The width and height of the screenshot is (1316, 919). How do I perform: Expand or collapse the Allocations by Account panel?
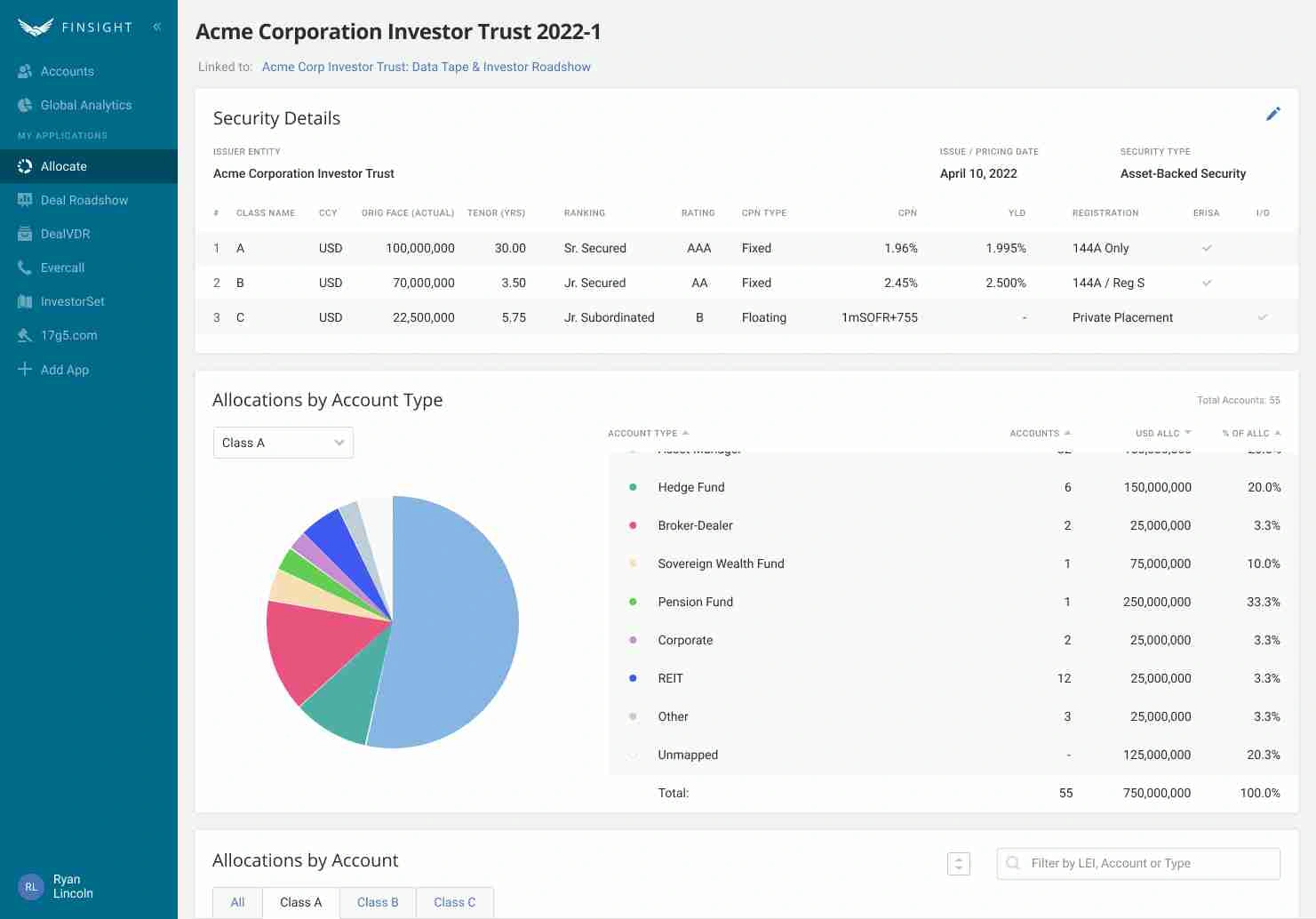point(959,863)
